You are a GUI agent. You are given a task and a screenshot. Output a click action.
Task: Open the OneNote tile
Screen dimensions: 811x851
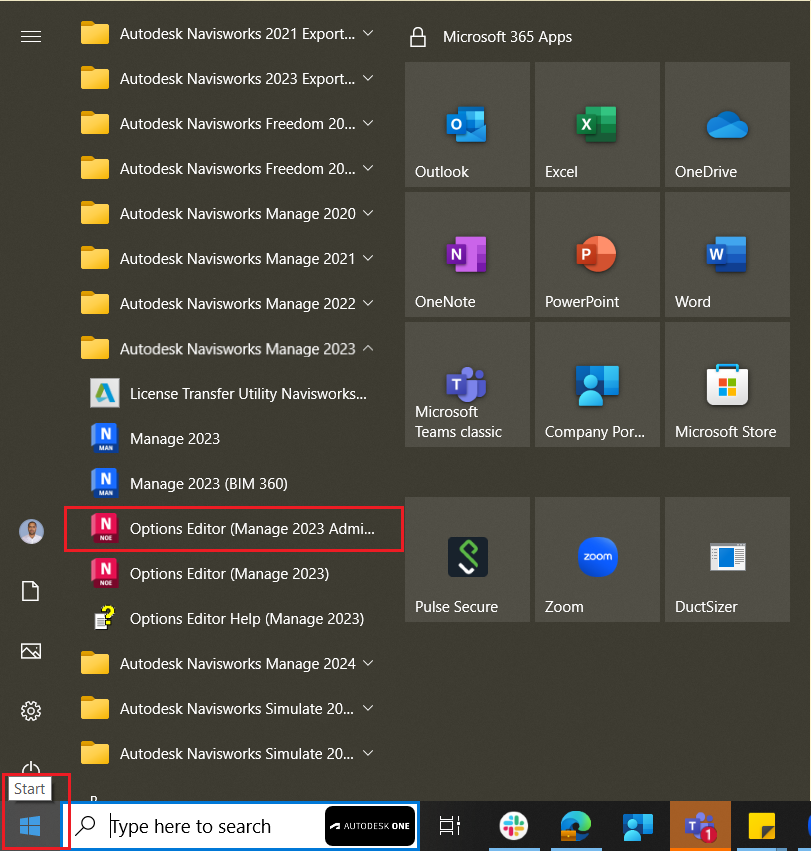(467, 255)
